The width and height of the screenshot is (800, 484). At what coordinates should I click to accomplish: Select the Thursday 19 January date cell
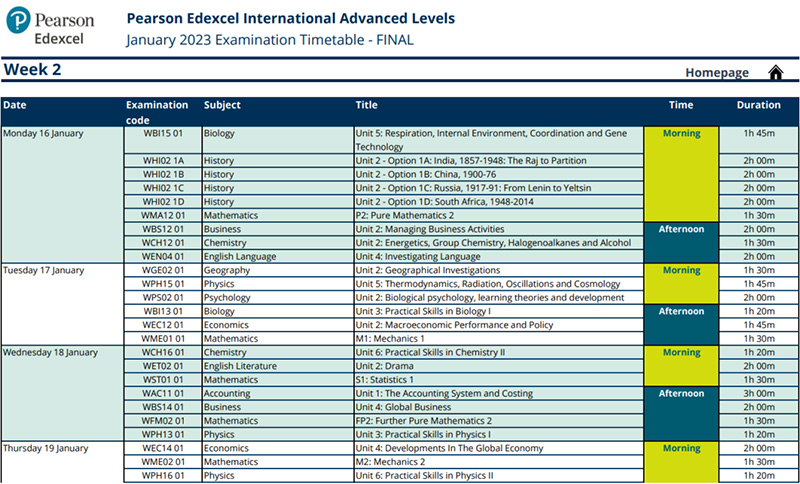point(47,448)
